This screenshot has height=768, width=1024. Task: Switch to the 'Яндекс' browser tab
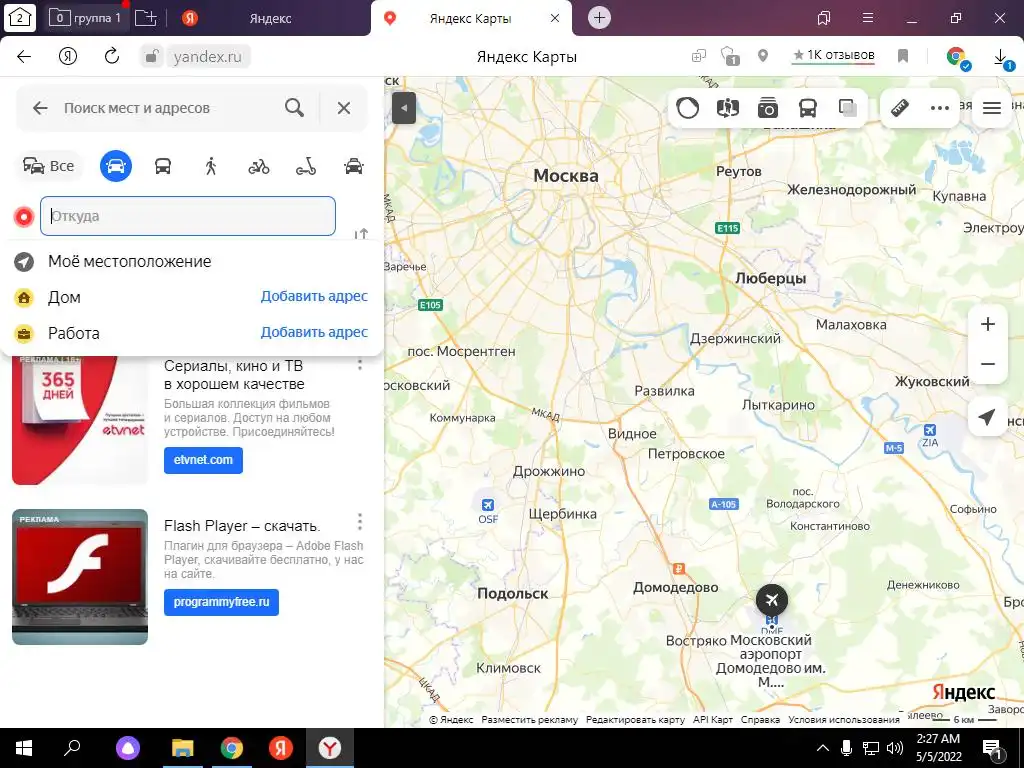[x=270, y=18]
